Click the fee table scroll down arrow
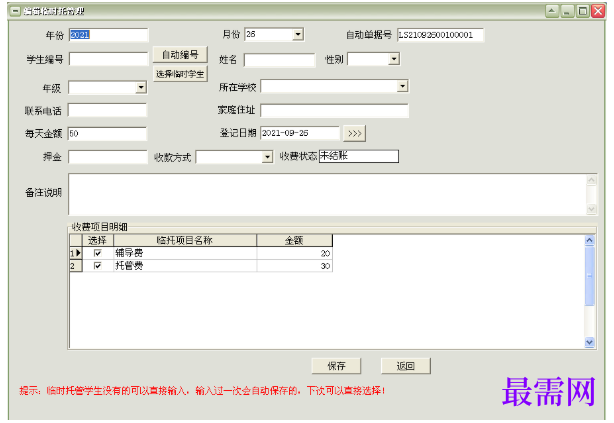Screen dimensions: 614x423 coord(589,342)
